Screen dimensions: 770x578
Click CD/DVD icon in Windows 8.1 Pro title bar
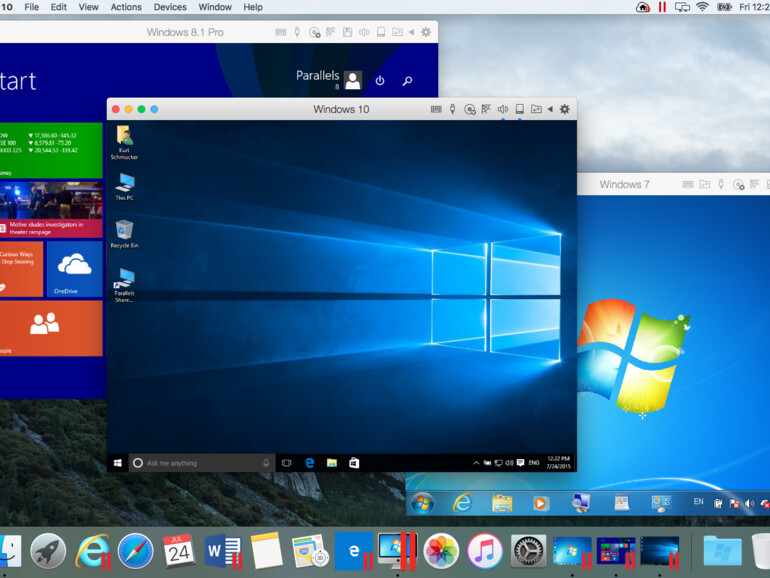pos(314,32)
